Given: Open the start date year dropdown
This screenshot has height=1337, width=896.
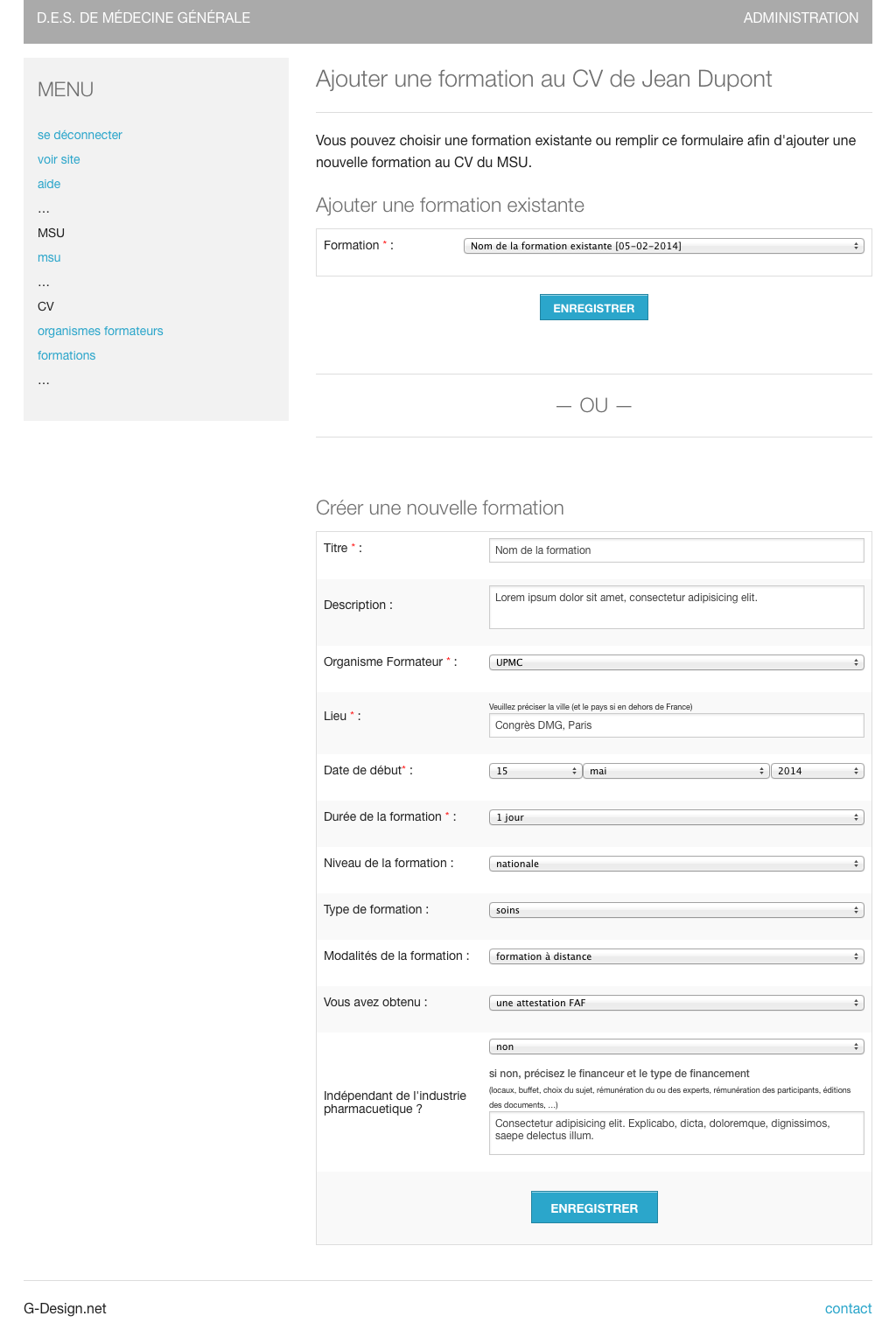Looking at the screenshot, I should coord(817,771).
